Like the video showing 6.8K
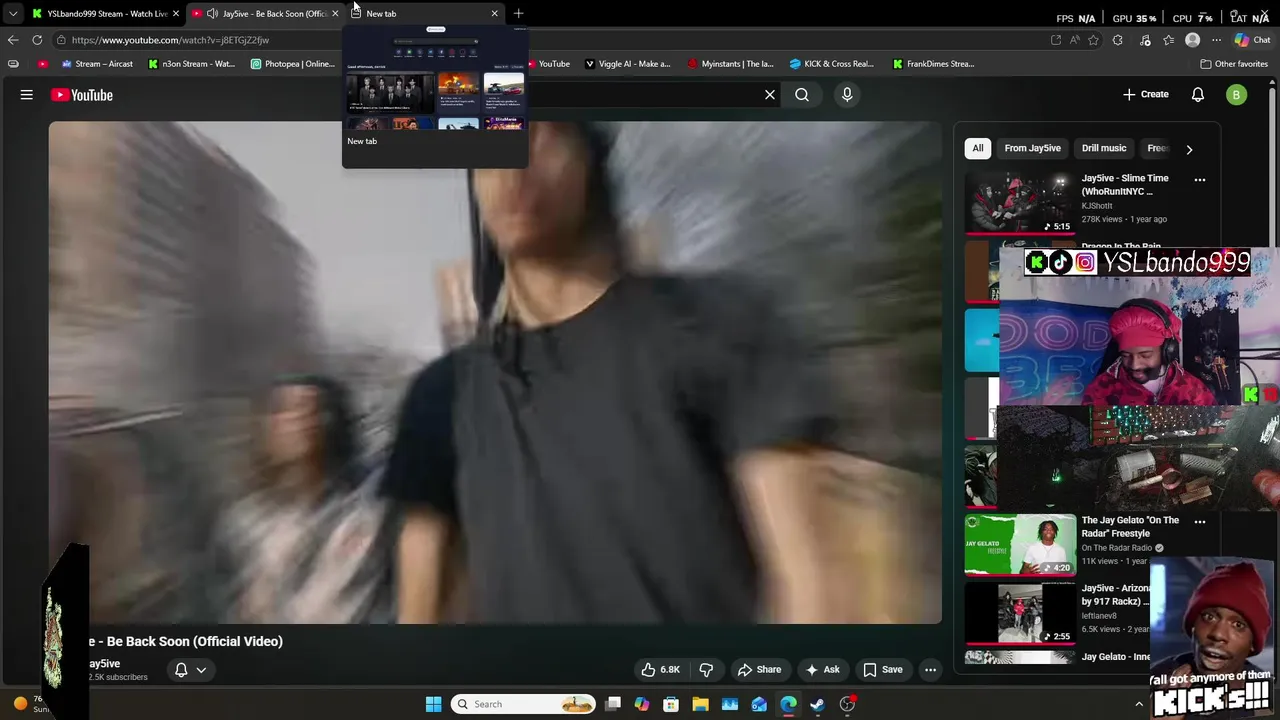This screenshot has width=1280, height=720. [x=661, y=670]
